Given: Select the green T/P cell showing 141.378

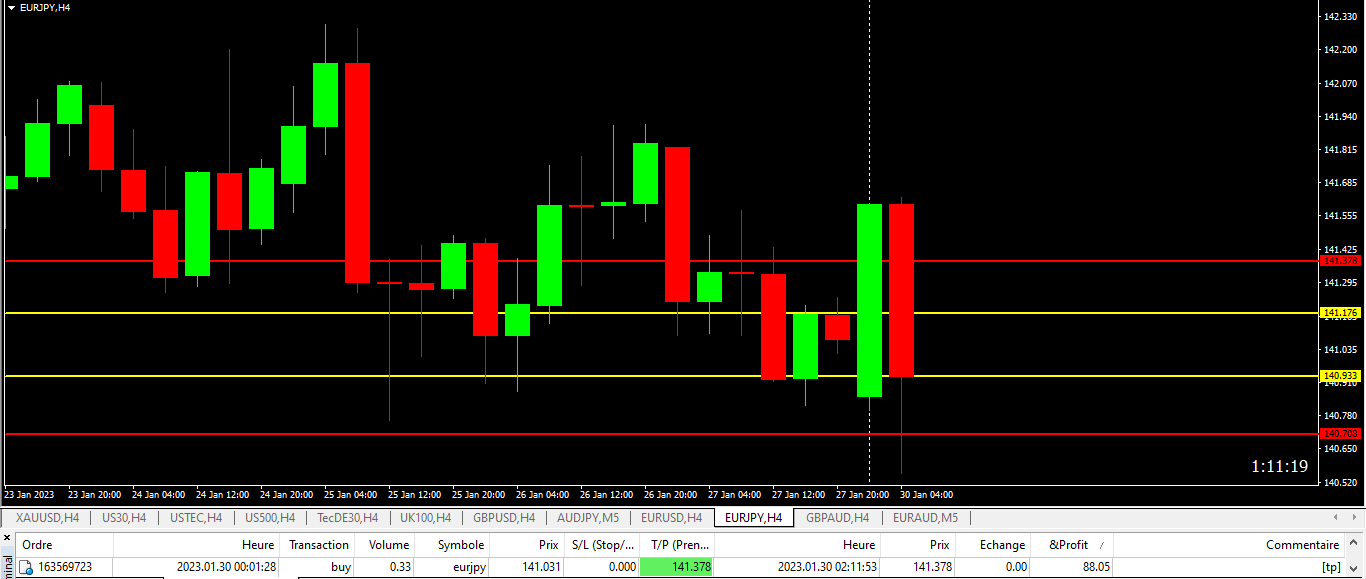Looking at the screenshot, I should pyautogui.click(x=676, y=567).
